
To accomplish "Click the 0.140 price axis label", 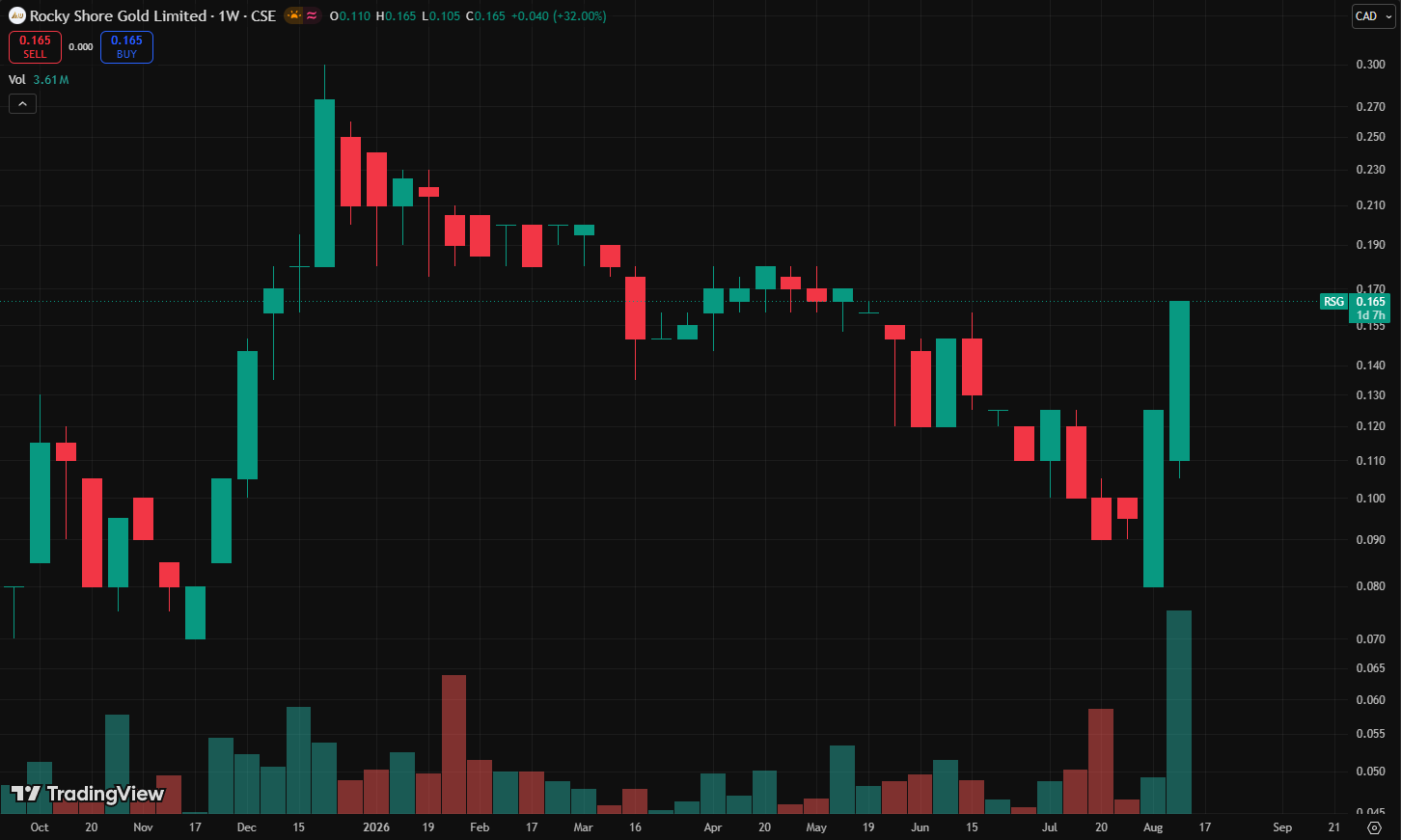I will (1370, 366).
